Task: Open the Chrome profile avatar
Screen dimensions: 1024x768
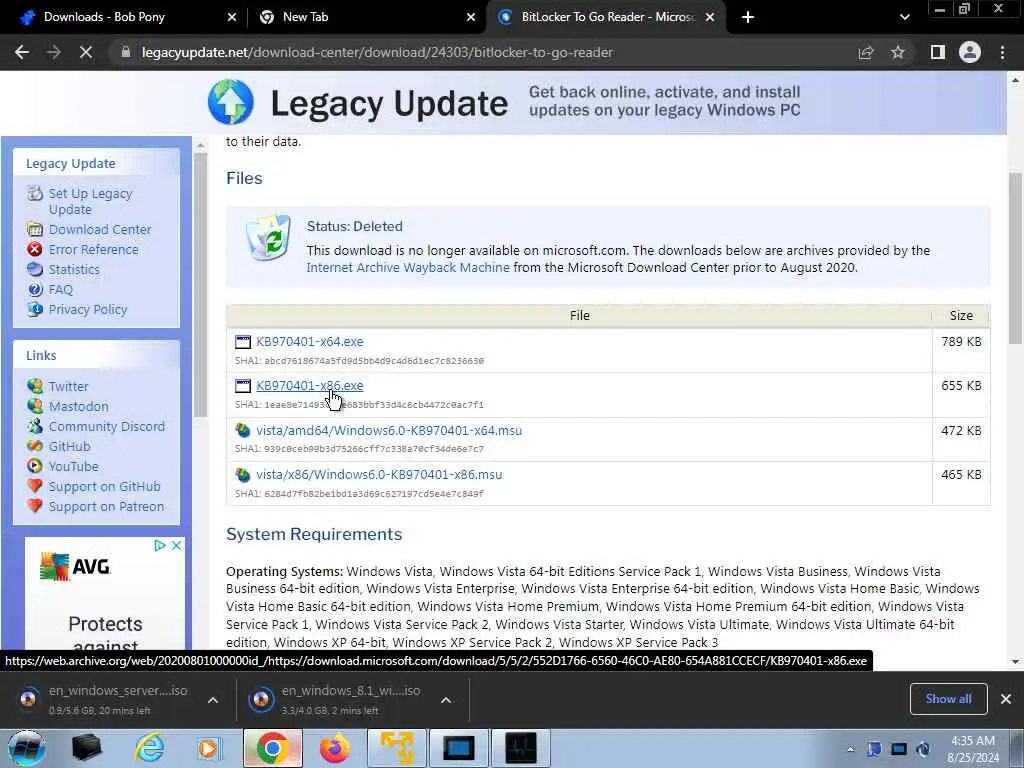Action: tap(970, 52)
